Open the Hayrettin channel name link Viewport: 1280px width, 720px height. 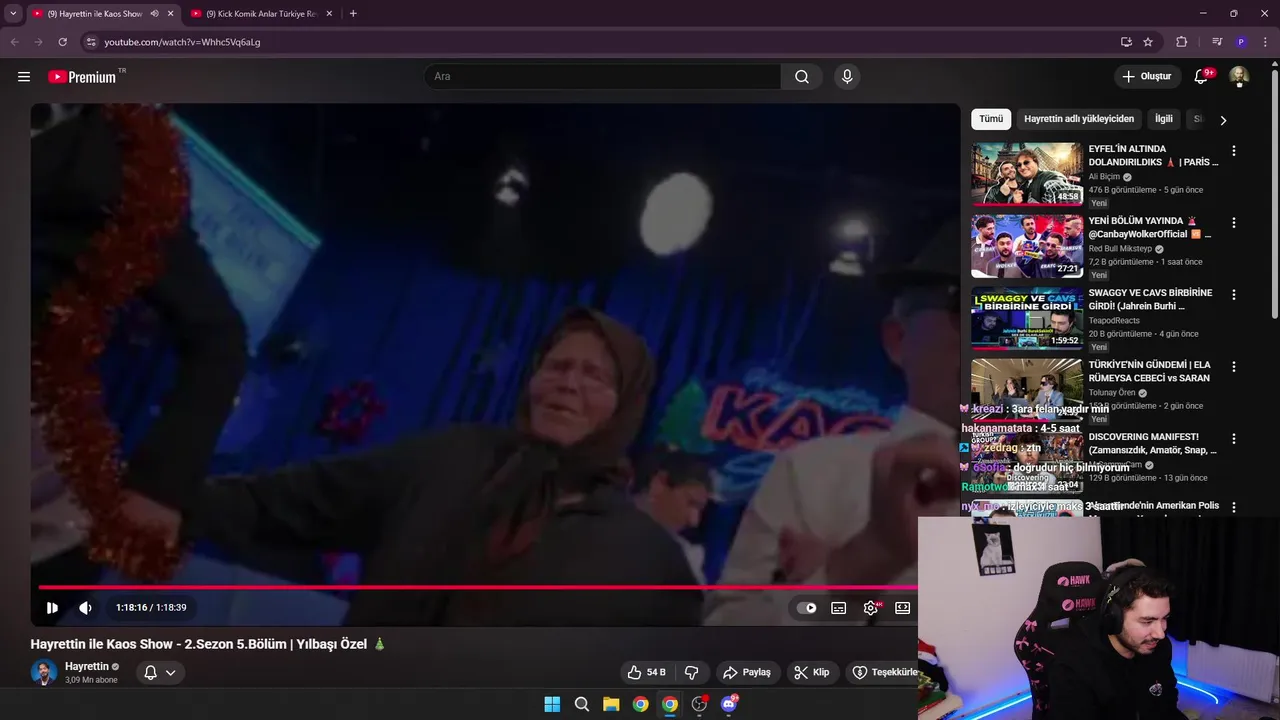tap(87, 666)
